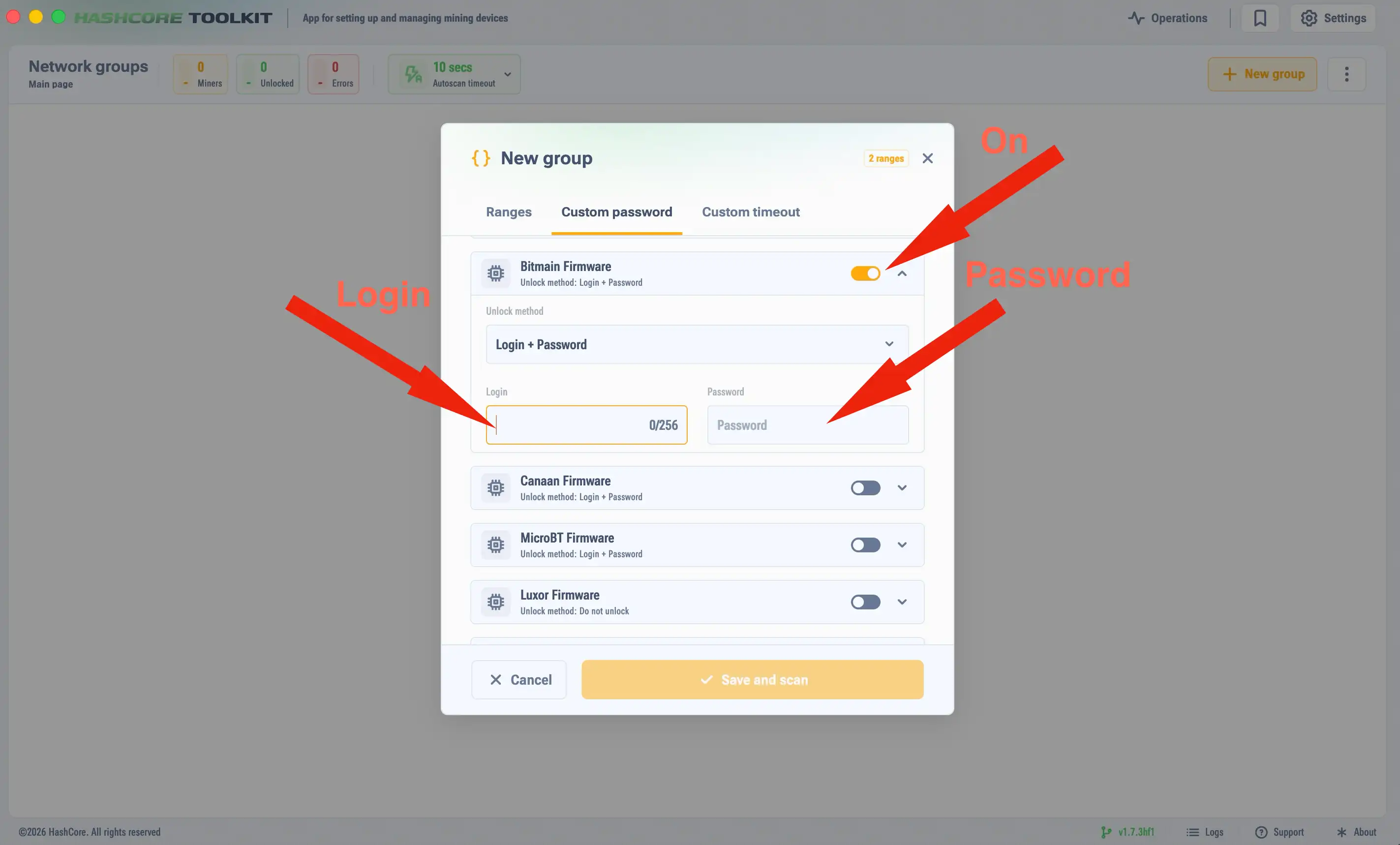
Task: Switch to the Custom timeout tab
Action: pos(751,212)
